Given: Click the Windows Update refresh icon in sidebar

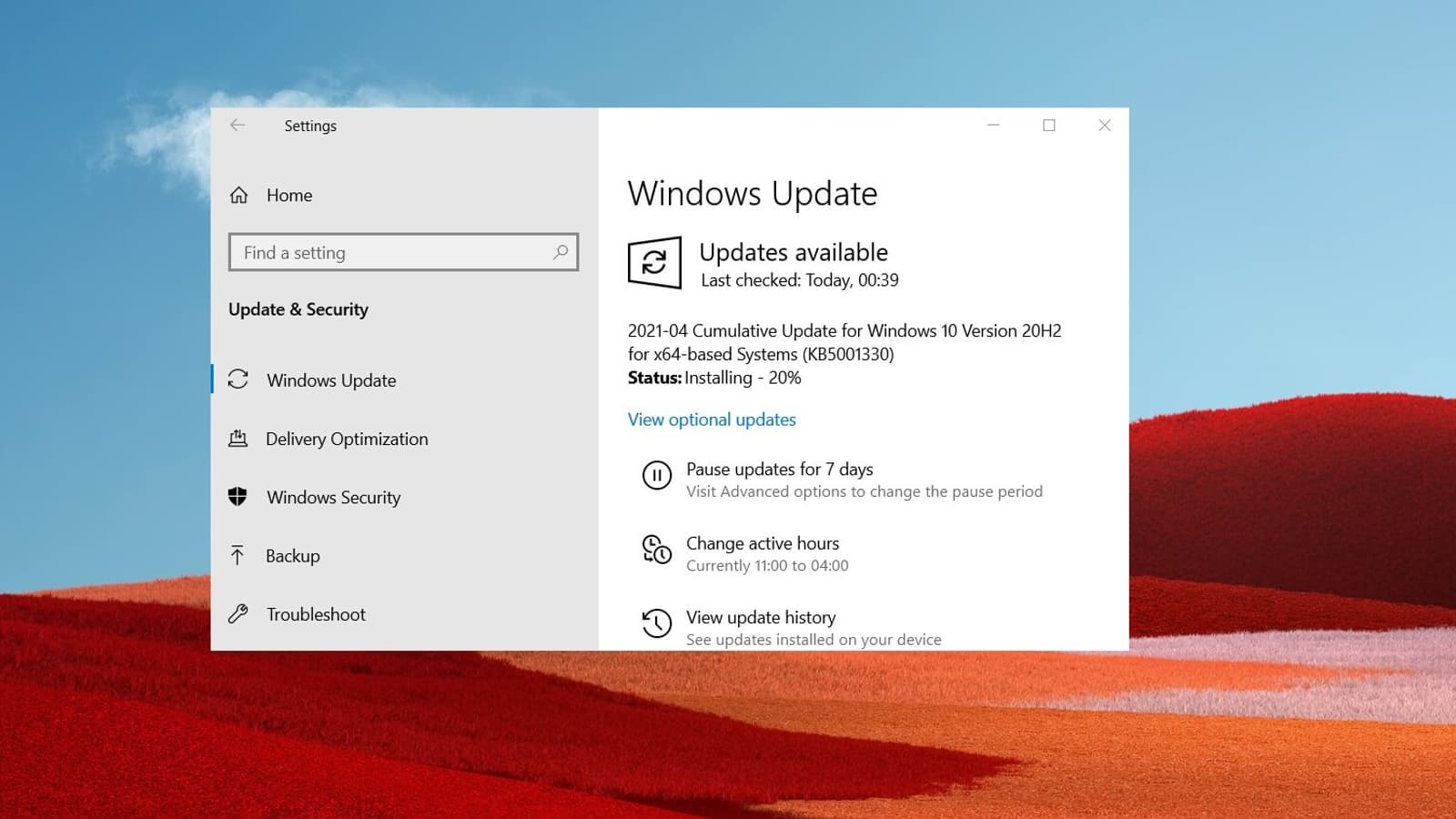Looking at the screenshot, I should click(238, 379).
